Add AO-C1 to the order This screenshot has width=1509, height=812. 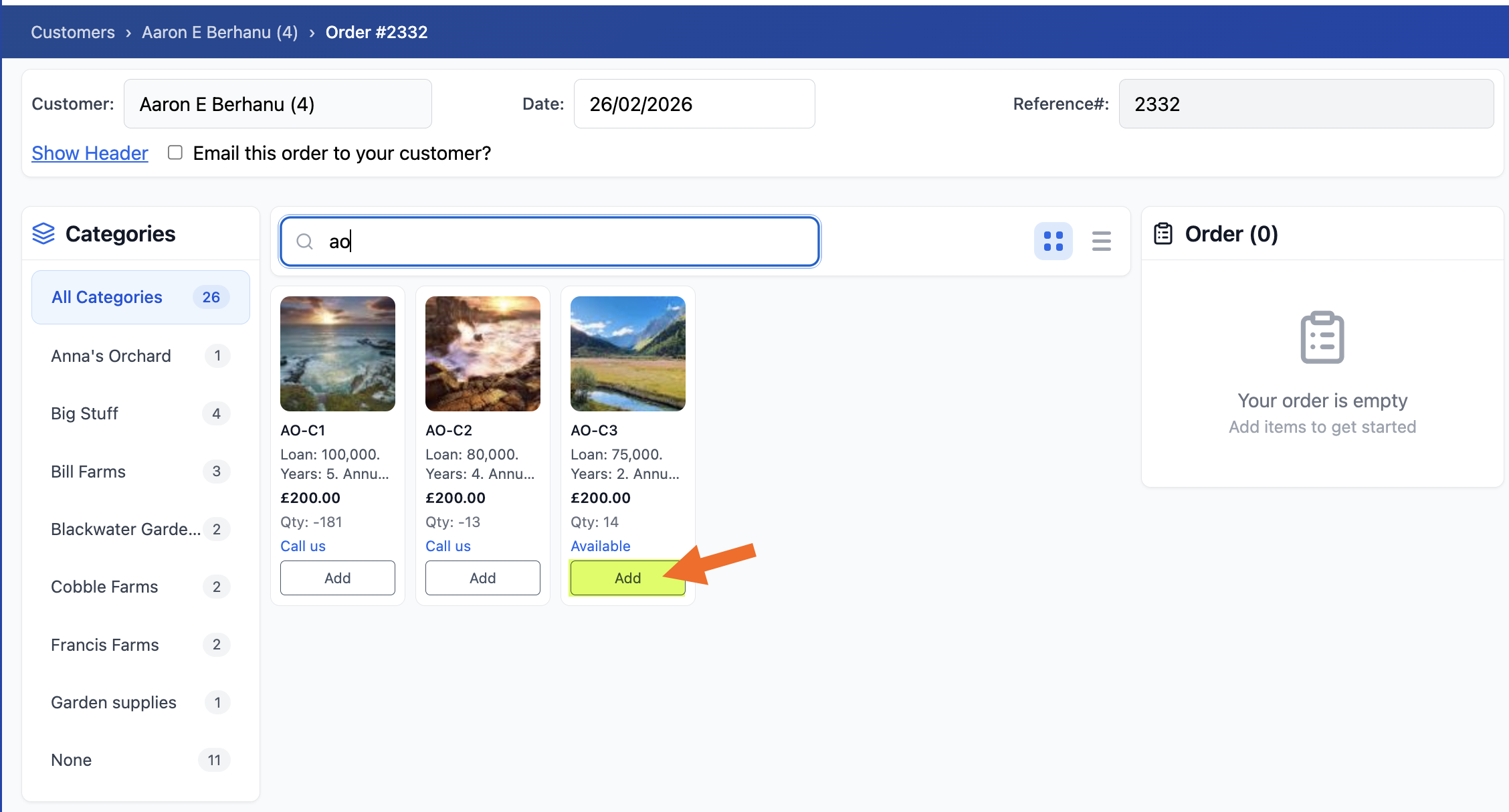tap(337, 578)
